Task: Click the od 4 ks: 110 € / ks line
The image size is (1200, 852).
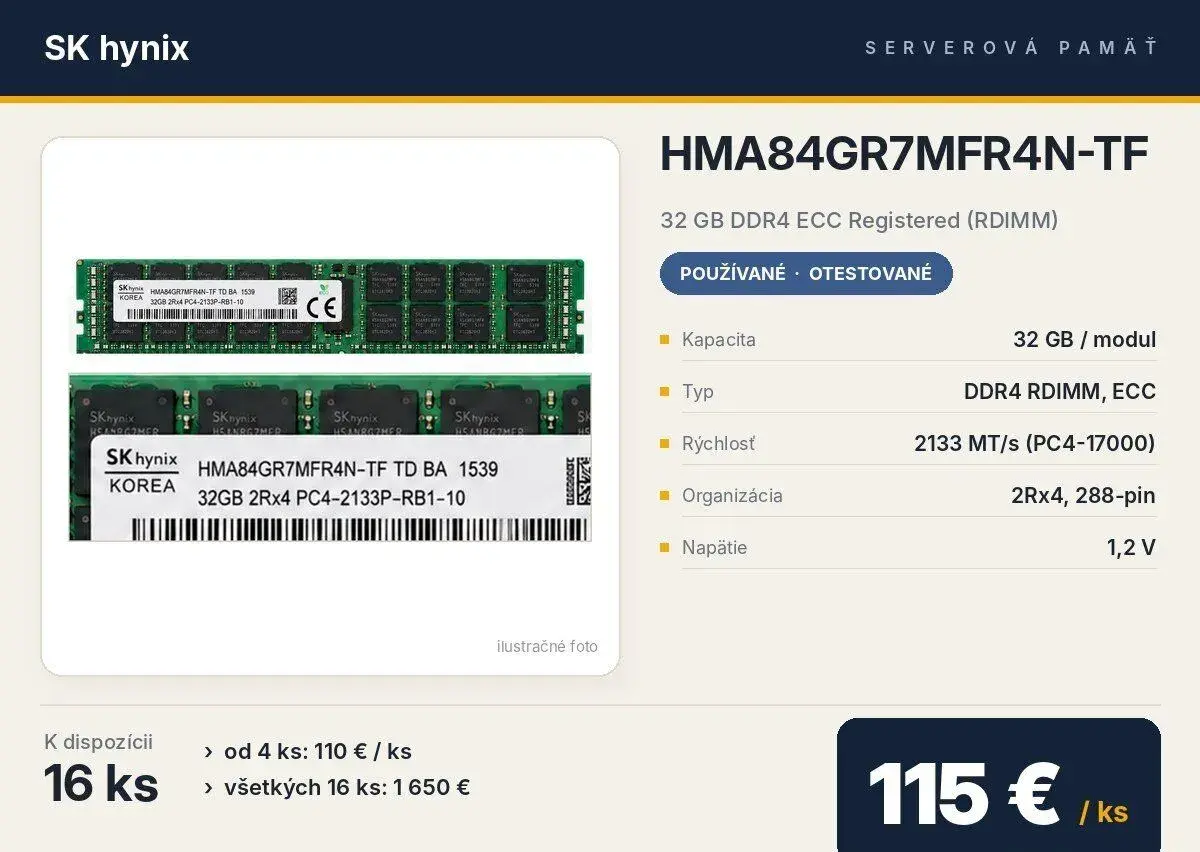Action: click(x=318, y=751)
